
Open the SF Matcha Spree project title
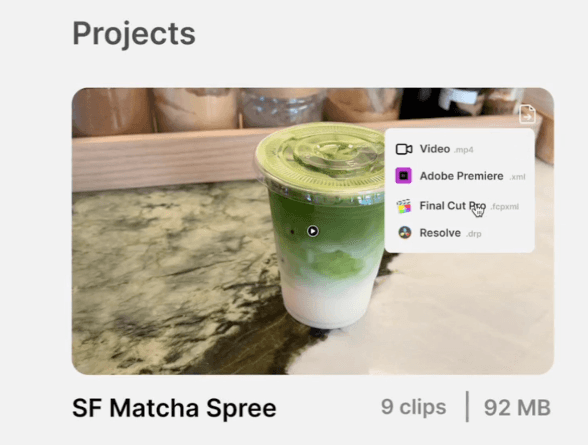tap(174, 408)
